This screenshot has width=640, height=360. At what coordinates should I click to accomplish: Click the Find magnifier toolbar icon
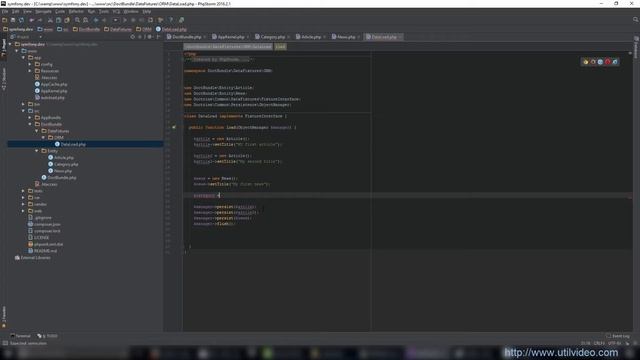coord(77,20)
